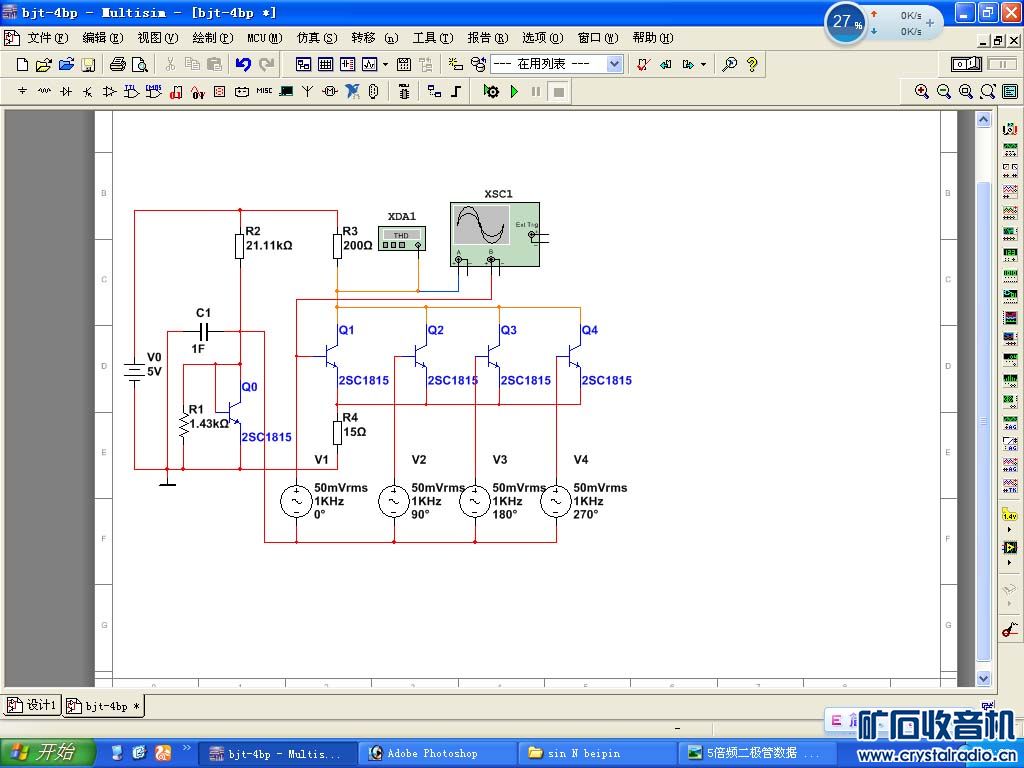
Task: Switch to the 设计1 design tab
Action: [33, 705]
